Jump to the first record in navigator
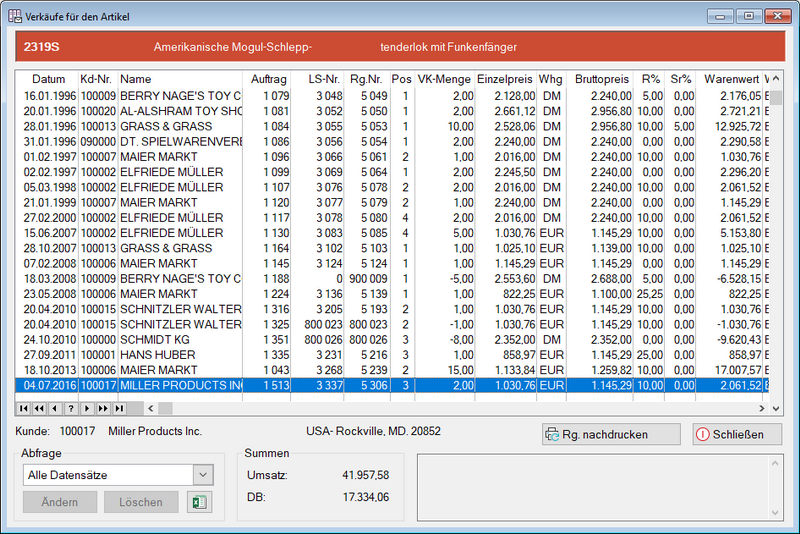 [x=23, y=408]
